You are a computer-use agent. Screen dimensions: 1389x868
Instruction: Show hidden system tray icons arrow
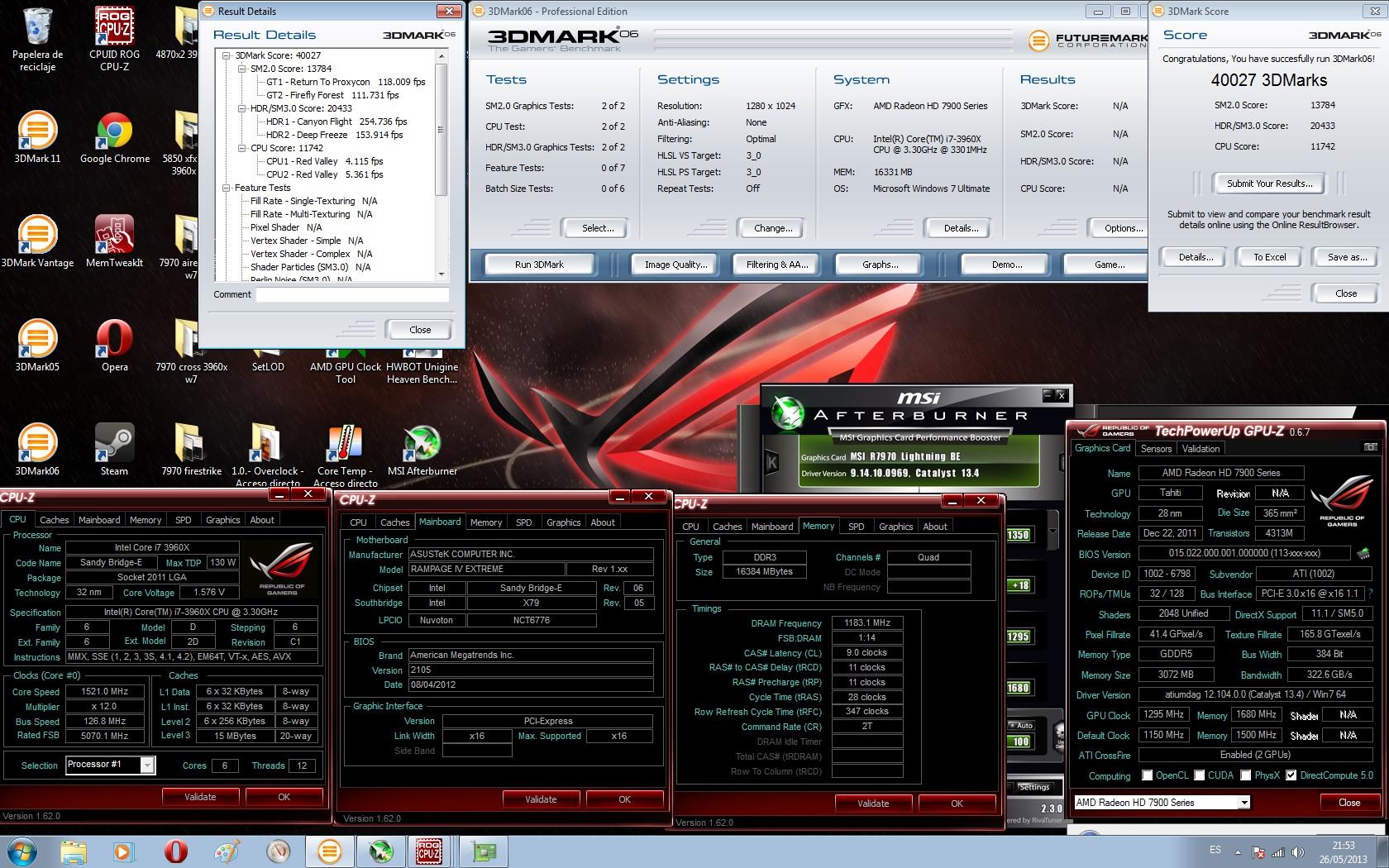pyautogui.click(x=1238, y=851)
